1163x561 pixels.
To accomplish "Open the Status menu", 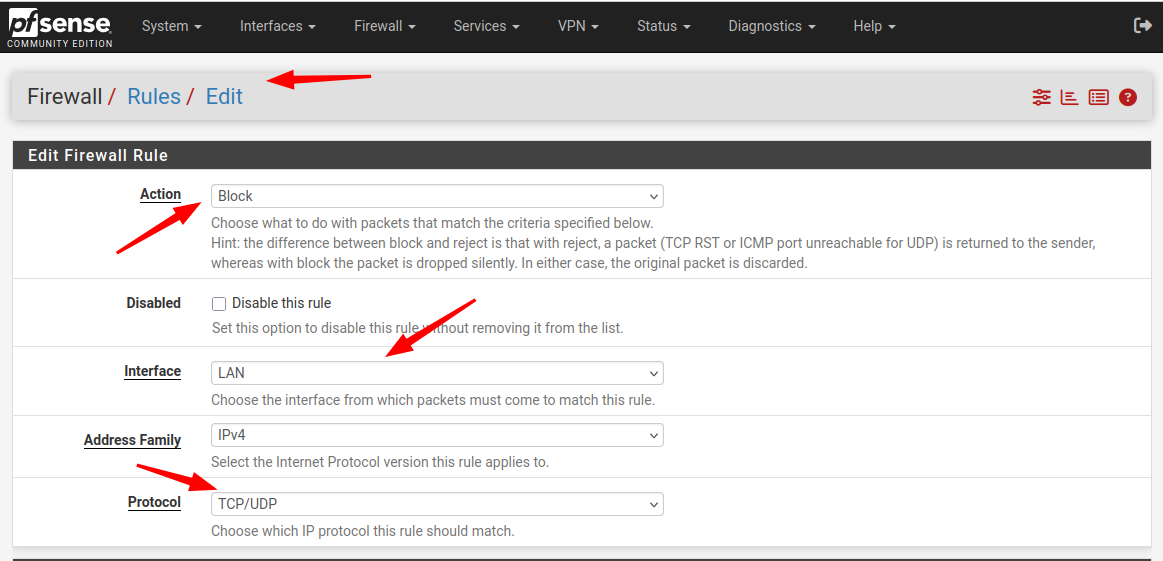I will tap(663, 26).
